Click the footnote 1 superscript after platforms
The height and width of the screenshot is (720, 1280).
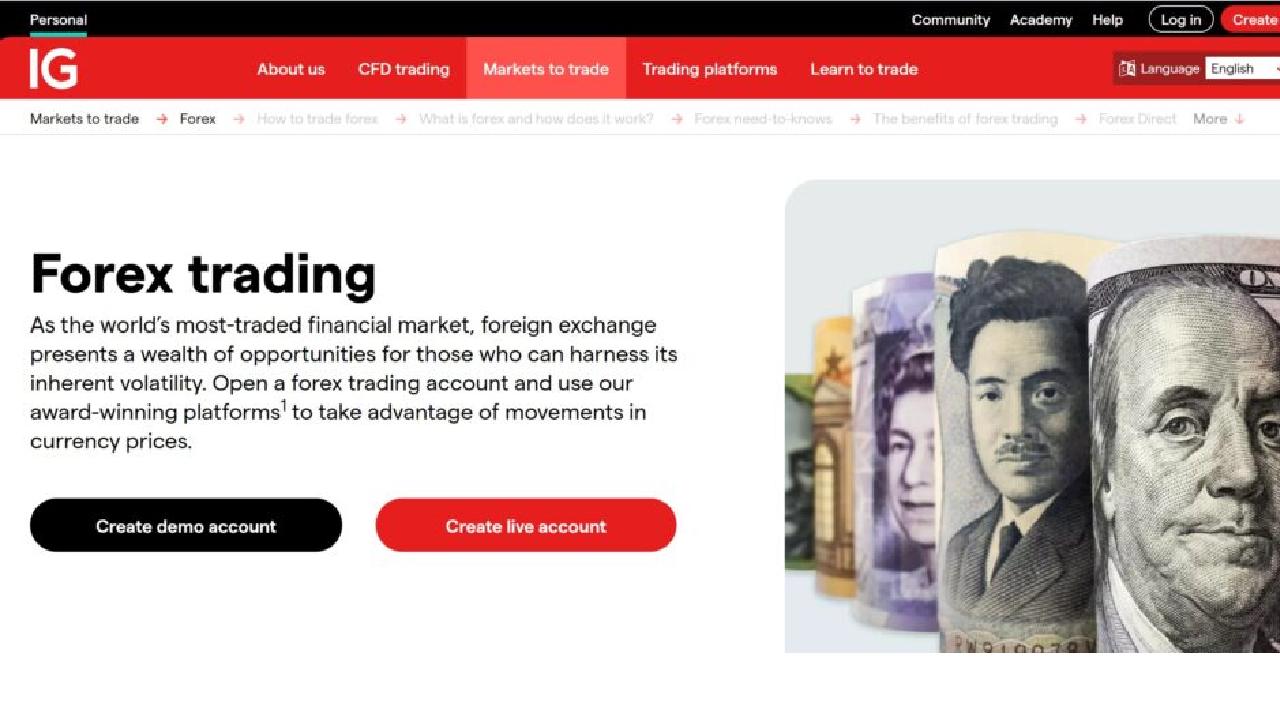283,405
